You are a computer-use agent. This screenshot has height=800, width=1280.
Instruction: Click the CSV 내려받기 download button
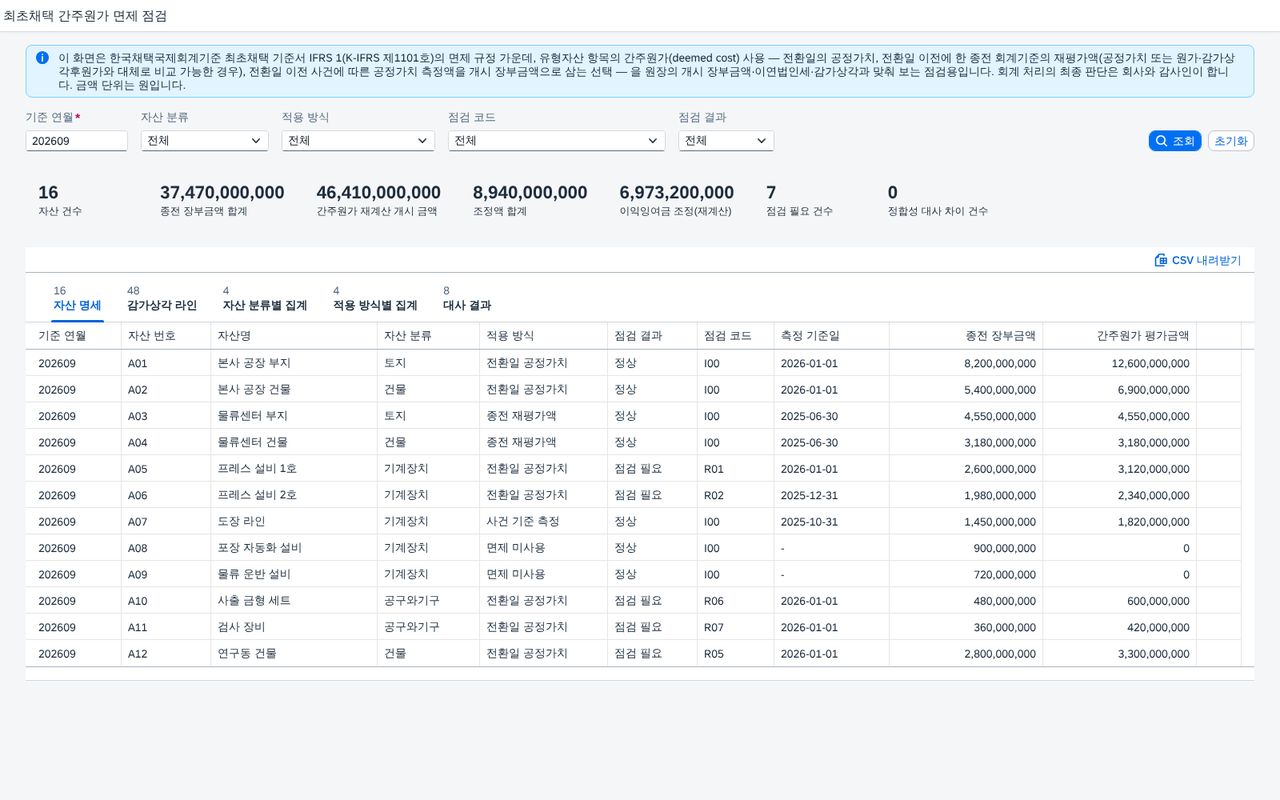click(x=1197, y=260)
